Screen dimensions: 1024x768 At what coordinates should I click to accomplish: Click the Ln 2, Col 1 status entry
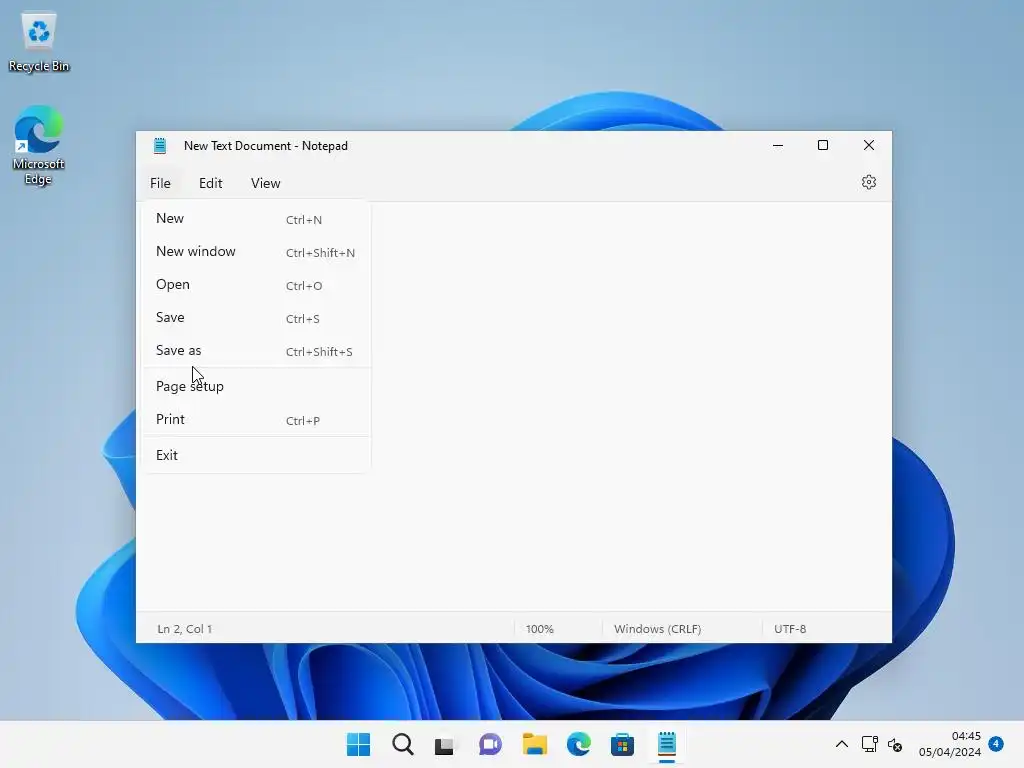pos(185,629)
